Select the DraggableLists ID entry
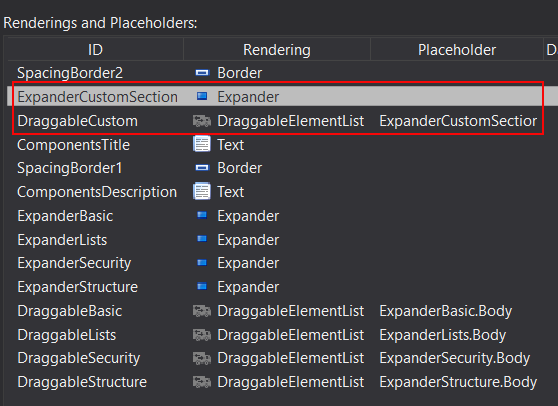 point(67,335)
